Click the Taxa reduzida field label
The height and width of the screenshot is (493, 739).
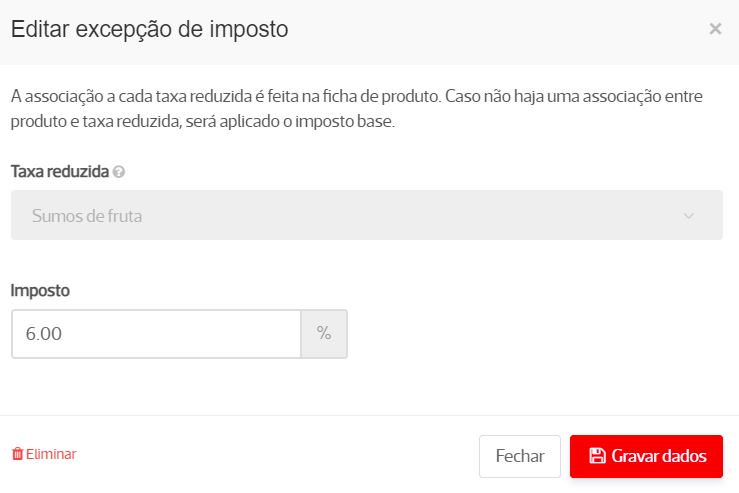60,172
